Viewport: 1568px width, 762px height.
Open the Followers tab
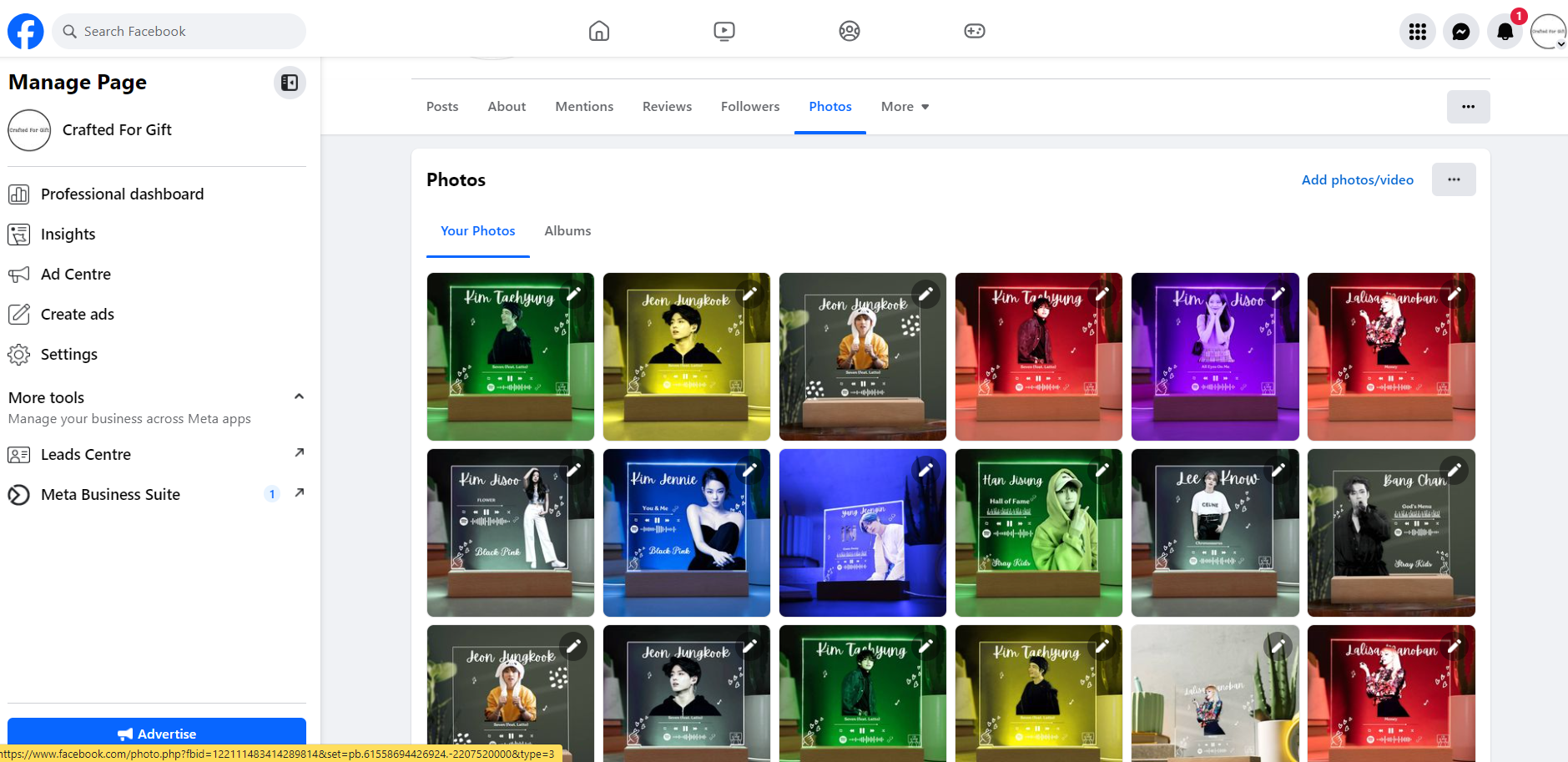[x=749, y=107]
